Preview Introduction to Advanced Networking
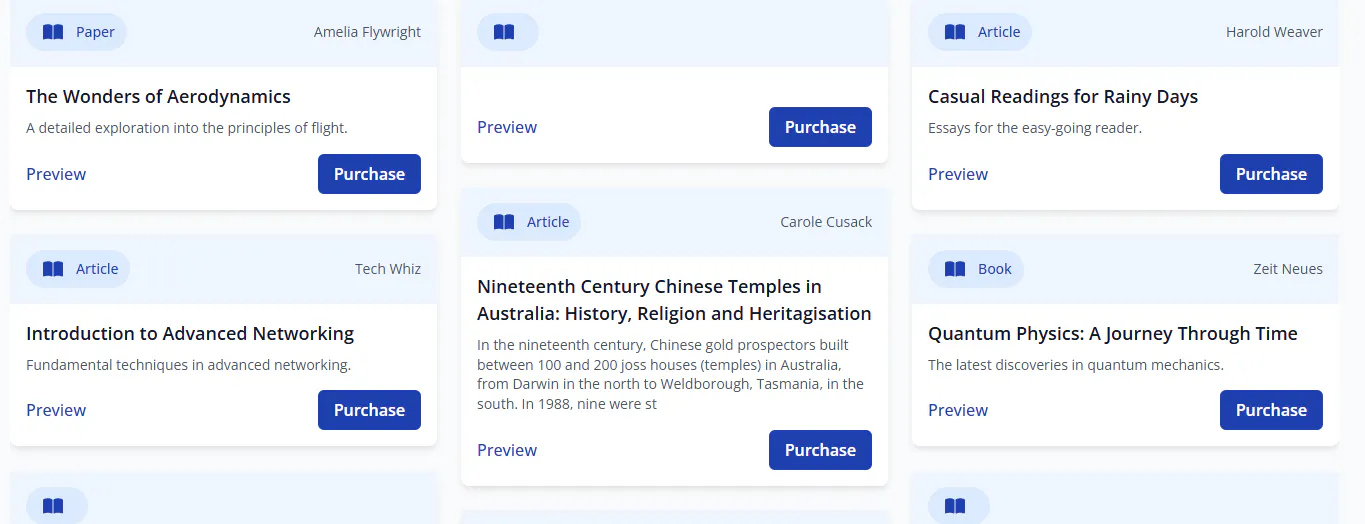1365x524 pixels. pos(56,410)
